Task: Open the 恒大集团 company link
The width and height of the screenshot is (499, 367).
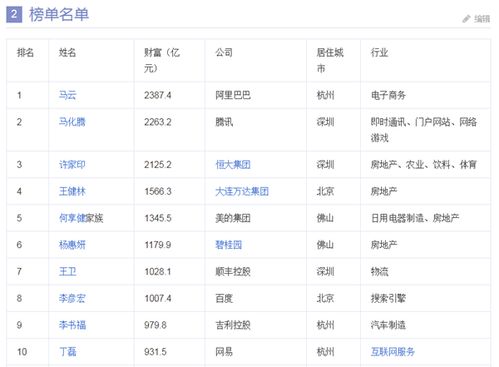Action: 233,164
